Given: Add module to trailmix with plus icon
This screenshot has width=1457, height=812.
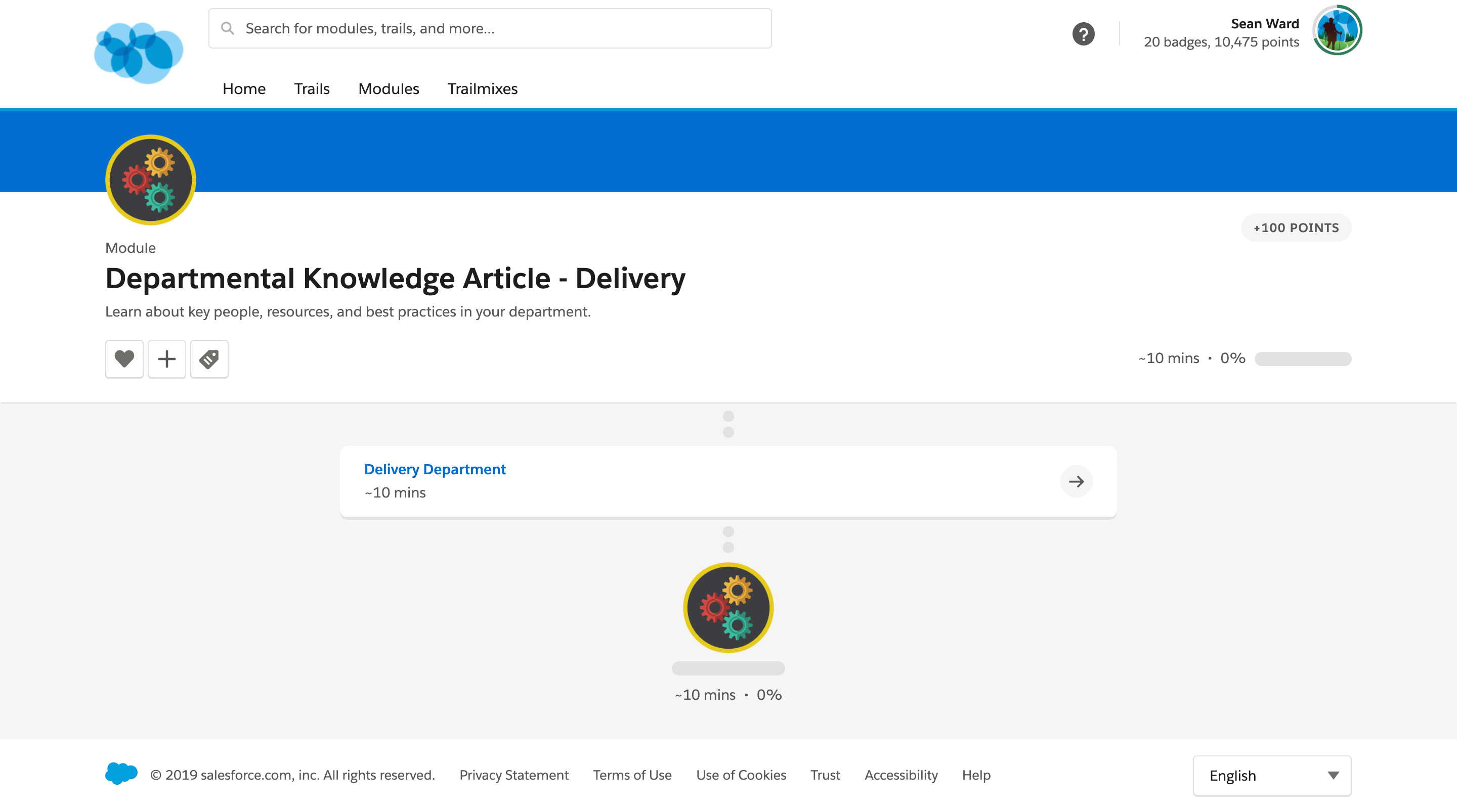Looking at the screenshot, I should tap(167, 358).
